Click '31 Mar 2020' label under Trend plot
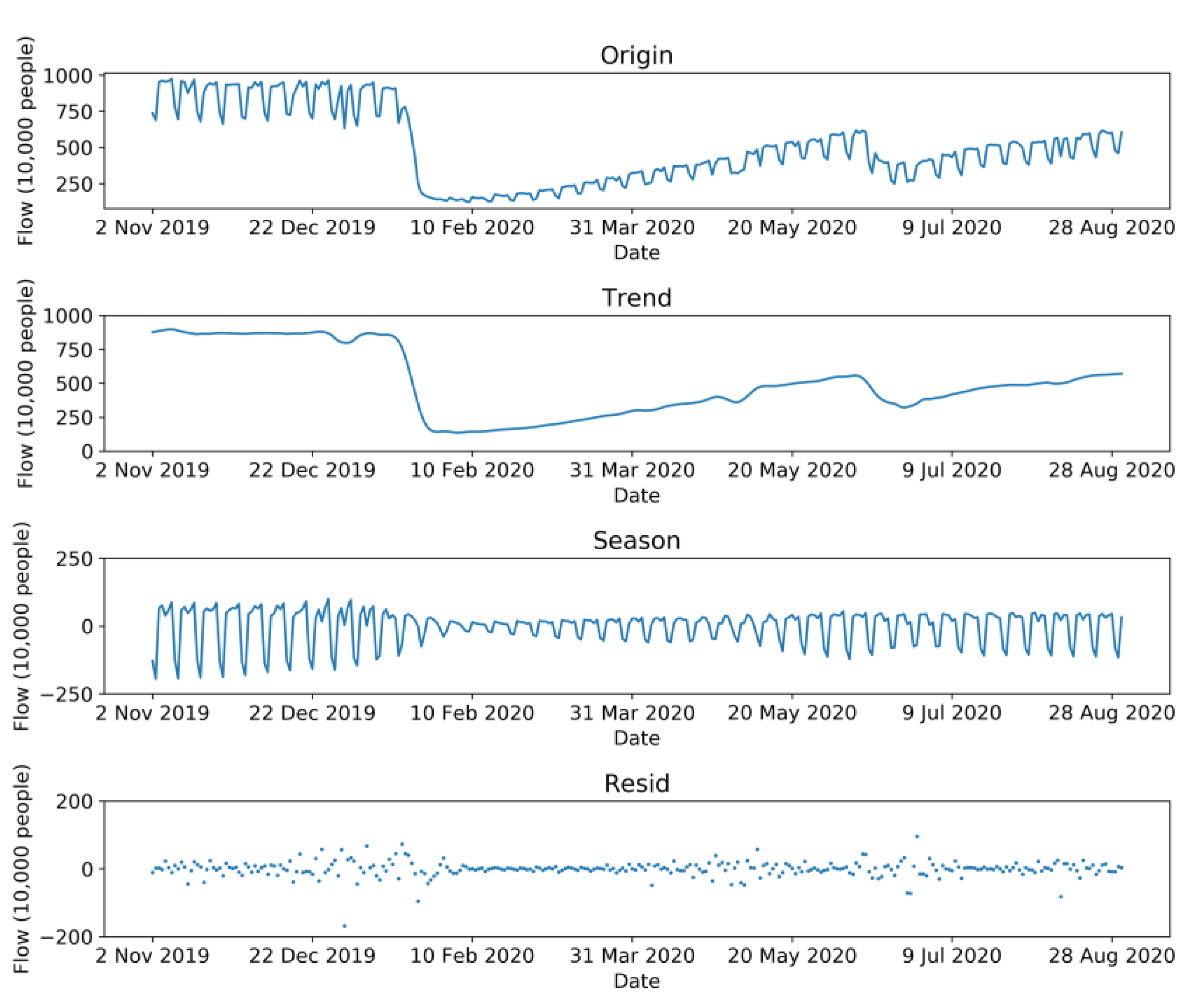The image size is (1190, 1008). [x=632, y=470]
